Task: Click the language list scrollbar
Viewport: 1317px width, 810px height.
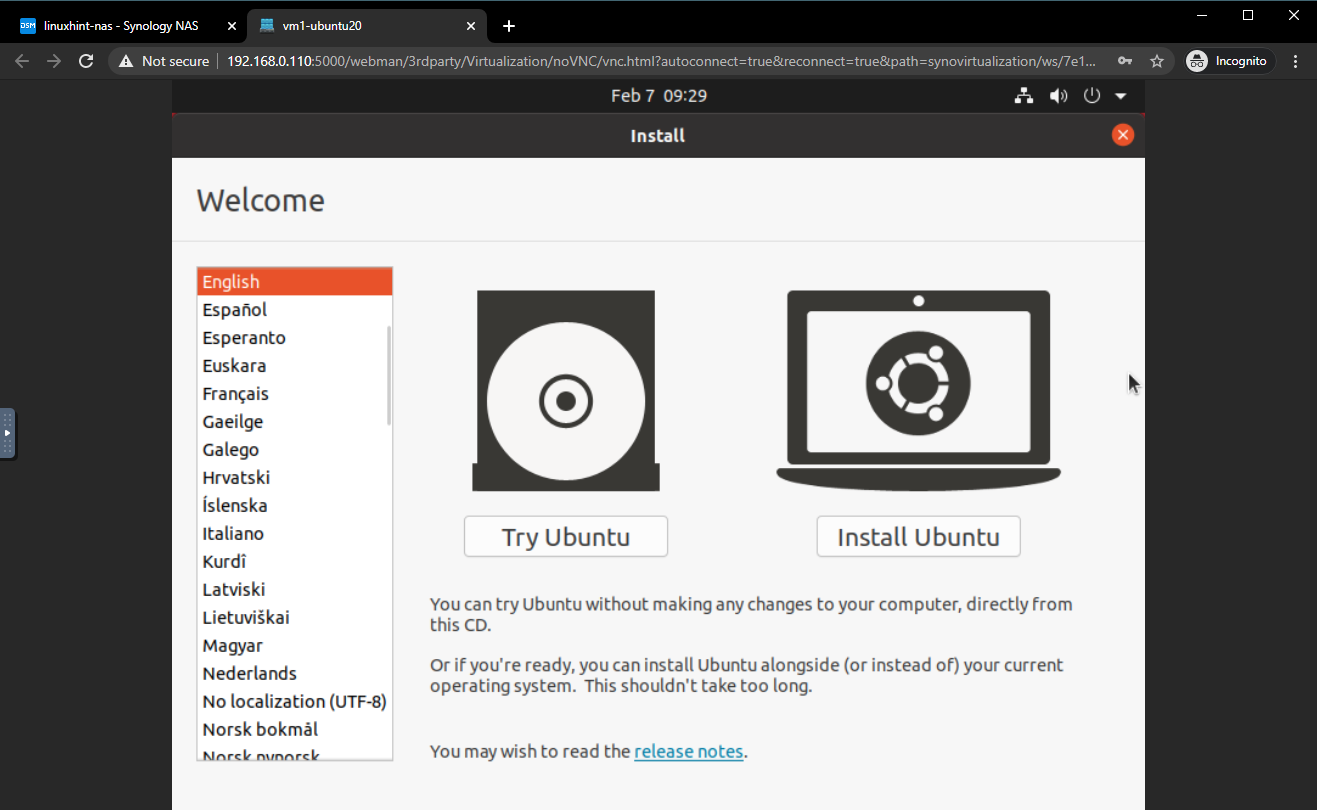Action: click(x=388, y=375)
